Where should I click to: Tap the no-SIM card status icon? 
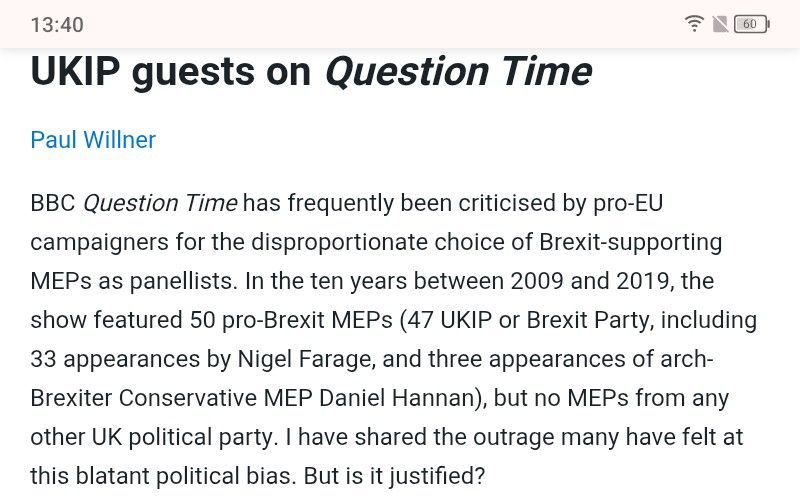720,24
